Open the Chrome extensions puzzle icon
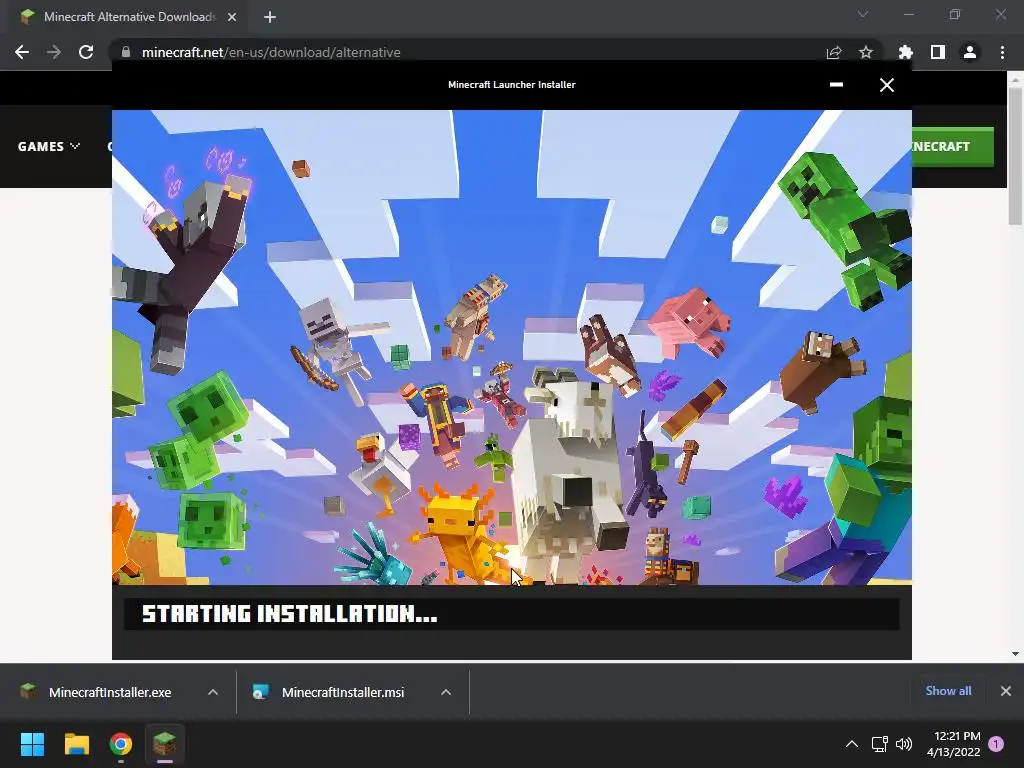1024x768 pixels. point(905,52)
